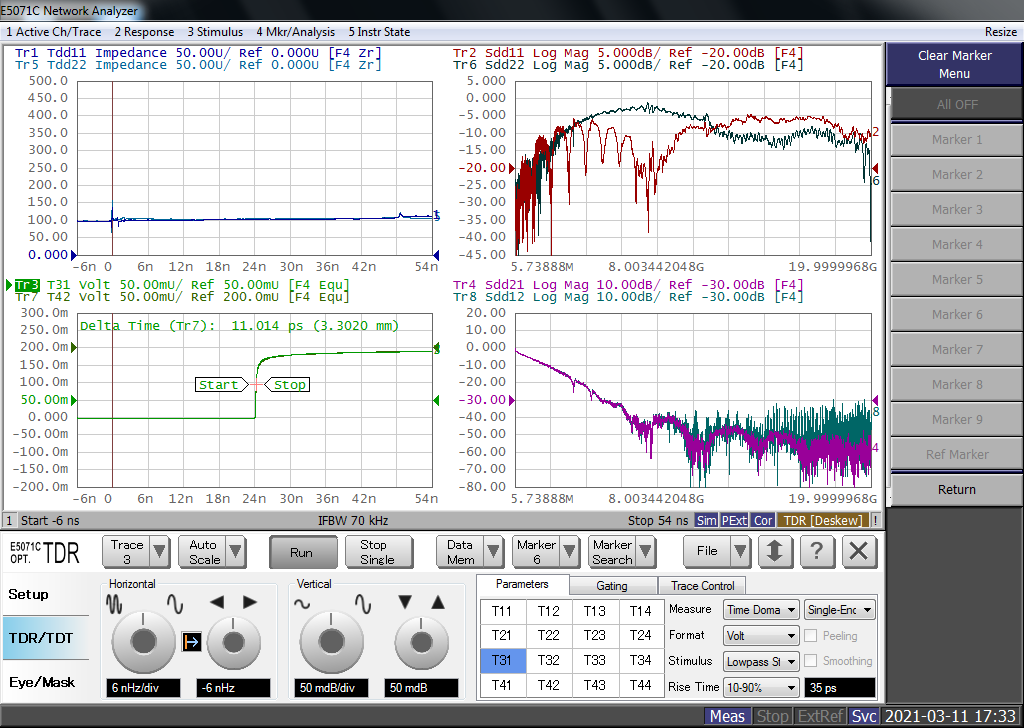Image resolution: width=1024 pixels, height=728 pixels.
Task: Click the Return softkey button
Action: 956,490
